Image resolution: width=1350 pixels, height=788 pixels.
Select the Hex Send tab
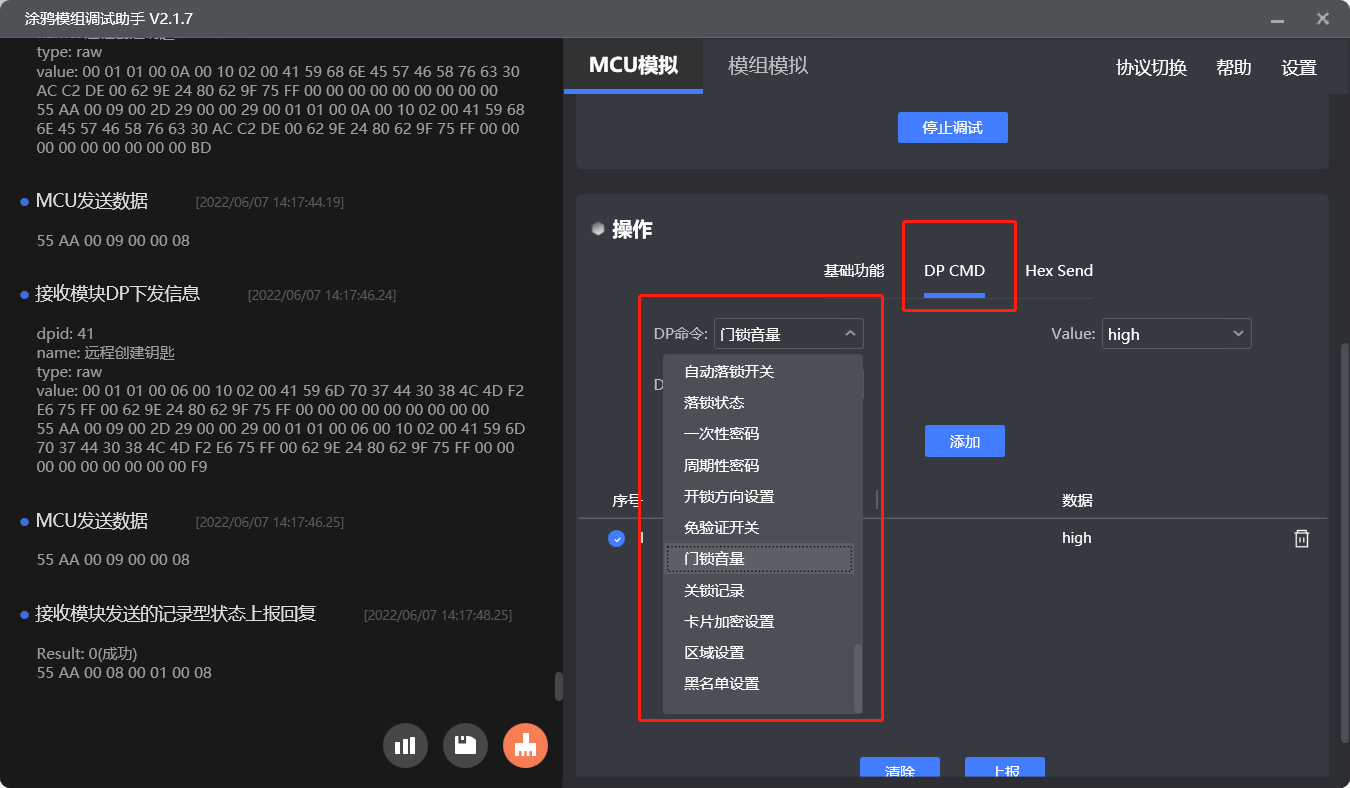(1059, 271)
